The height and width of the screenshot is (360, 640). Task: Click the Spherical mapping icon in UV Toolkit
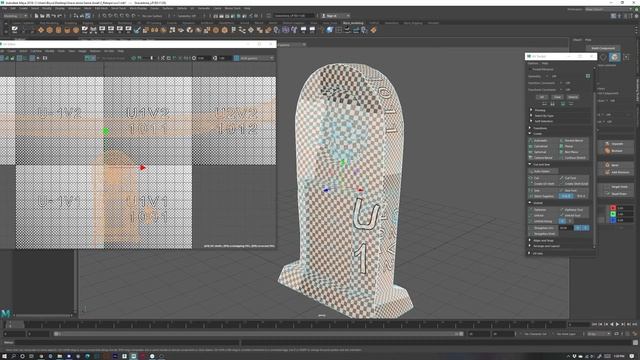pyautogui.click(x=531, y=152)
